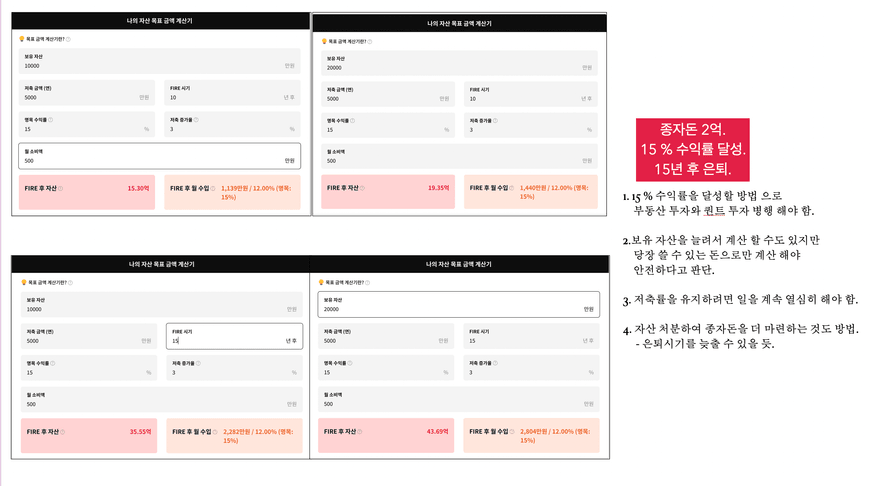Image resolution: width=870 pixels, height=486 pixels.
Task: Click the FIRE 후 자산 value 43.69억
Action: [x=438, y=432]
